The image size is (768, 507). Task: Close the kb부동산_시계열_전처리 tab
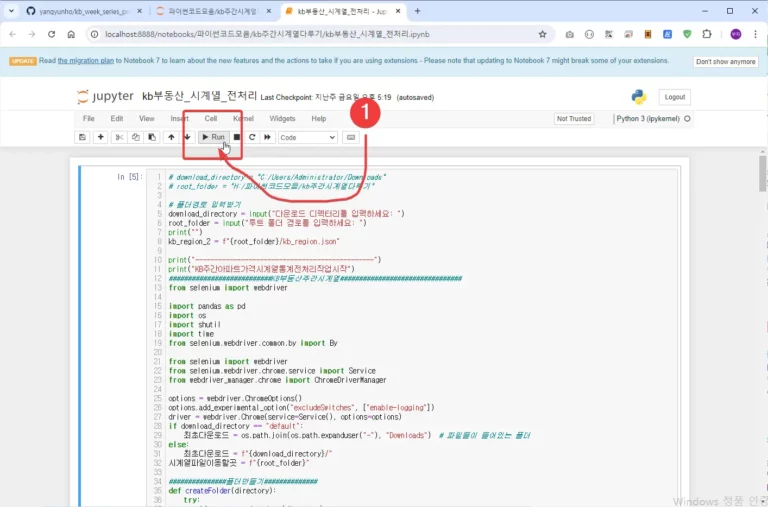[x=398, y=11]
